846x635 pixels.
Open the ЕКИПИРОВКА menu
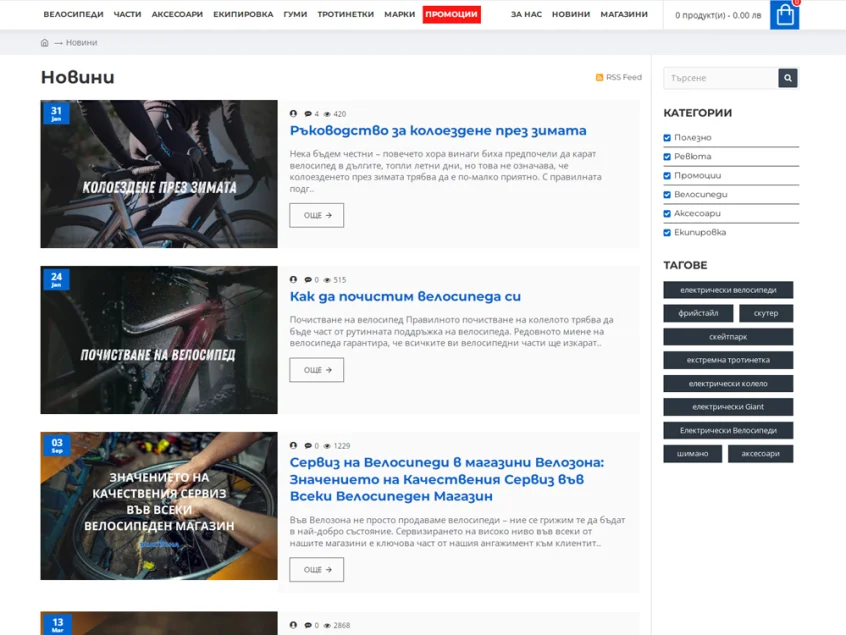pyautogui.click(x=243, y=15)
